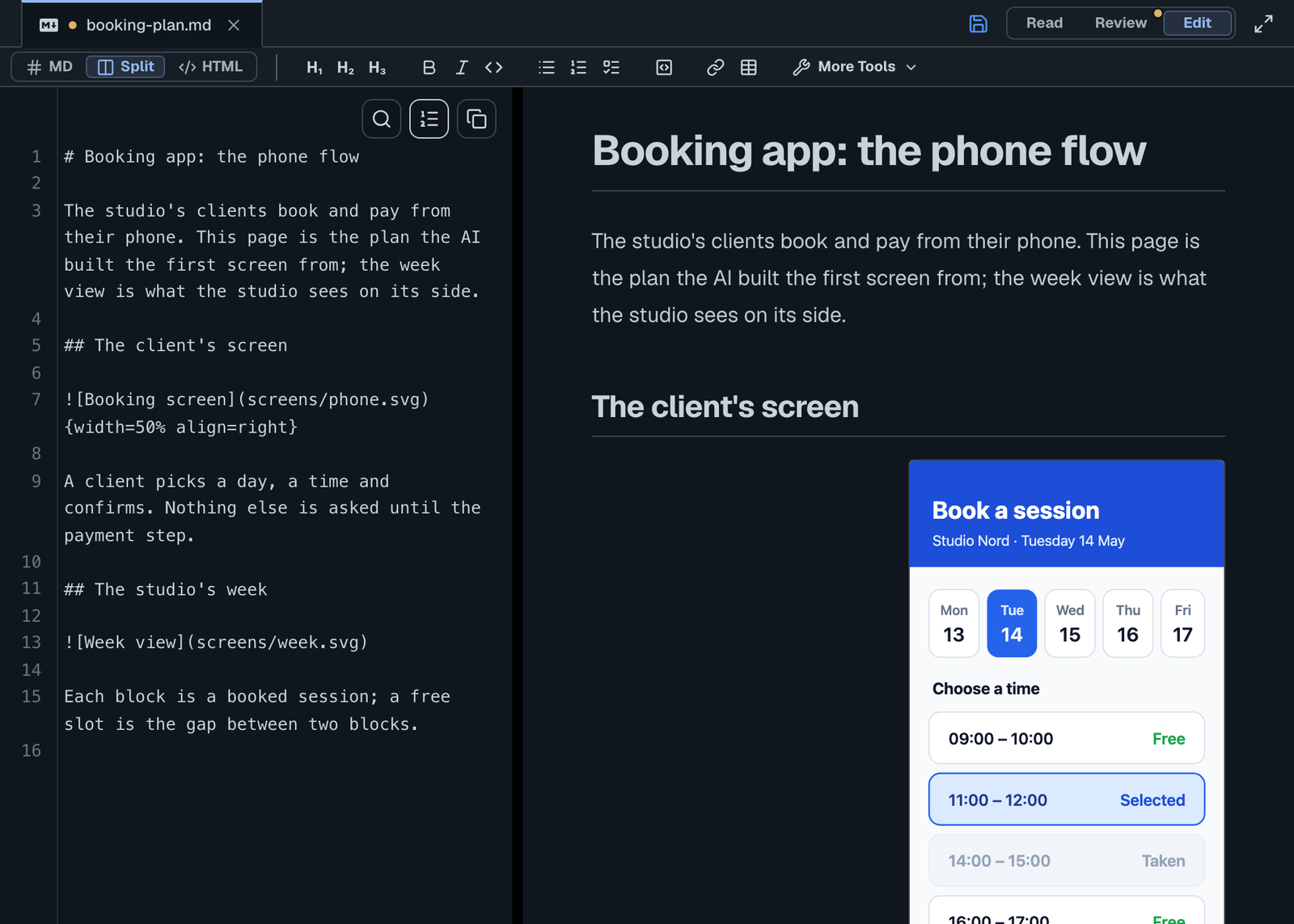Select Fri 17 in the preview
The height and width of the screenshot is (924, 1294).
pyautogui.click(x=1182, y=623)
